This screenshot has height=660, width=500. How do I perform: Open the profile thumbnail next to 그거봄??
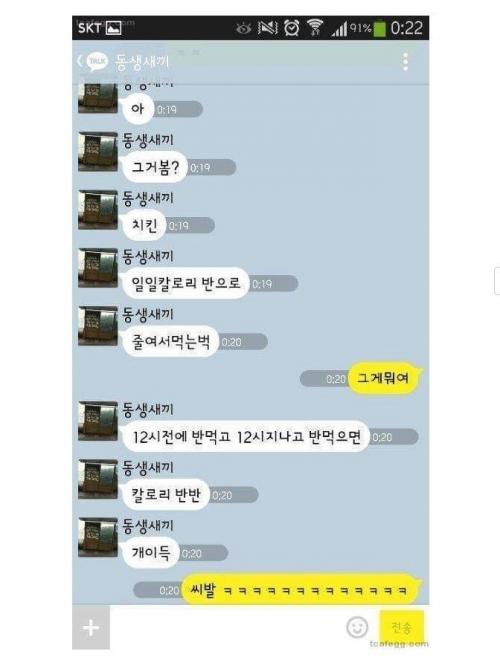[x=98, y=152]
